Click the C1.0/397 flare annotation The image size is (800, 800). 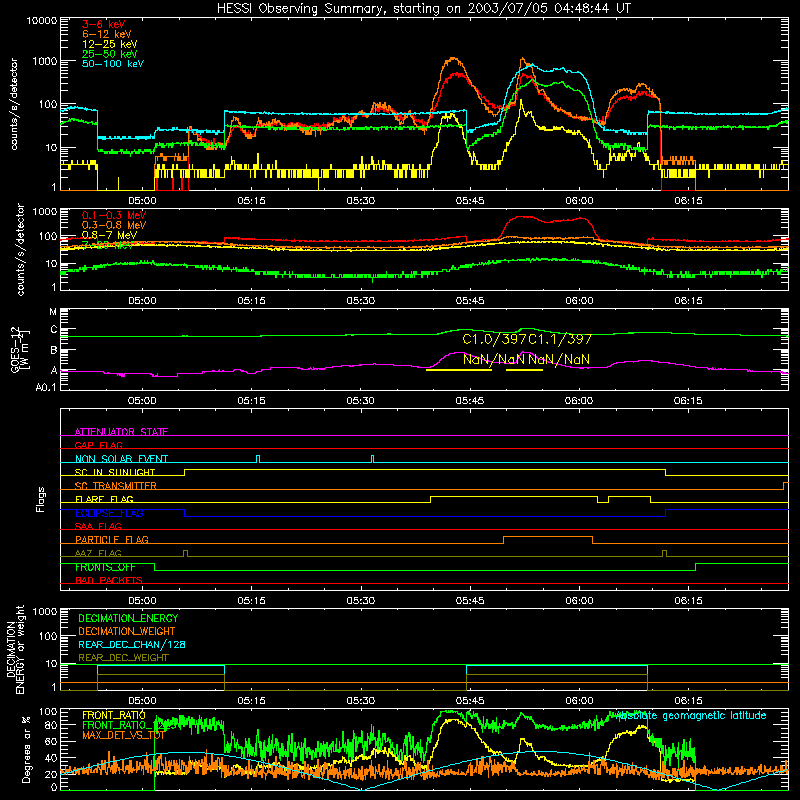pos(494,339)
